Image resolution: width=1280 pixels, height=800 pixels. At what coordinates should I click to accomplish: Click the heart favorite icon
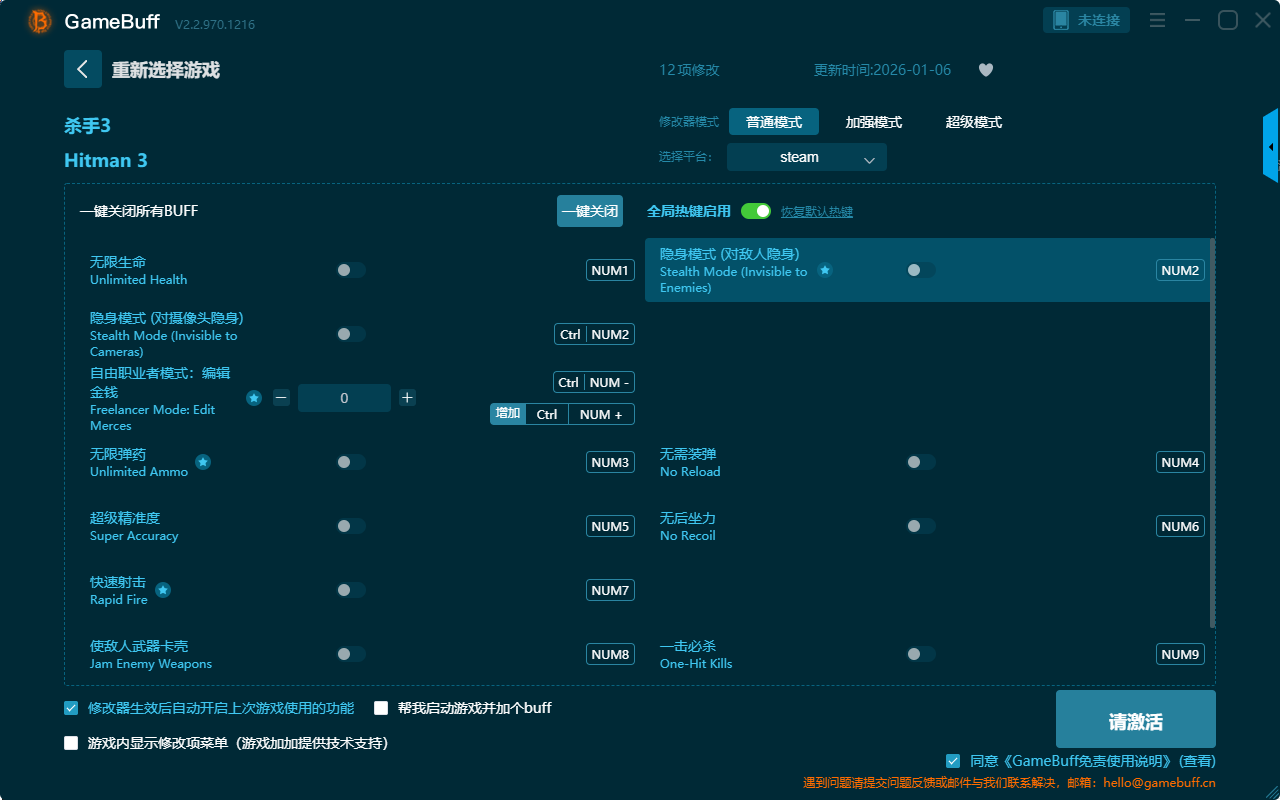[985, 70]
